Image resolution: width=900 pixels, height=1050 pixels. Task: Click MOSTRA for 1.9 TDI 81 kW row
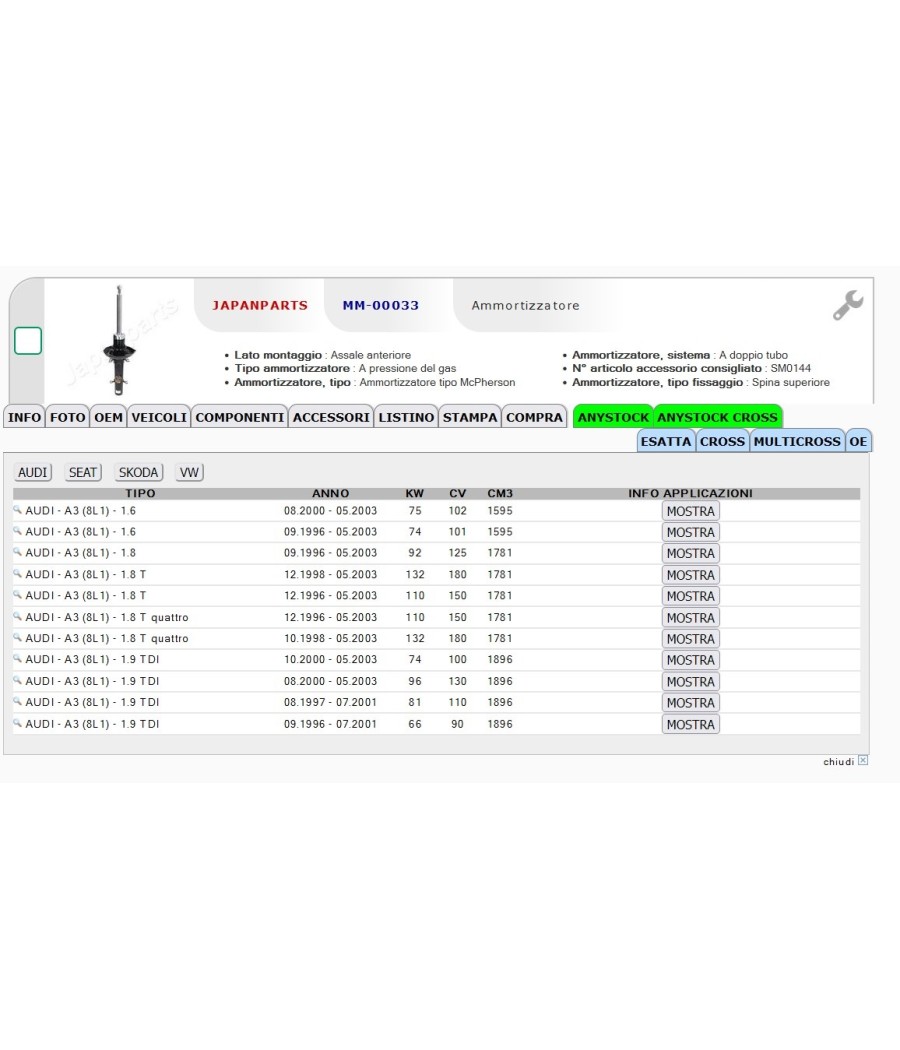[690, 702]
